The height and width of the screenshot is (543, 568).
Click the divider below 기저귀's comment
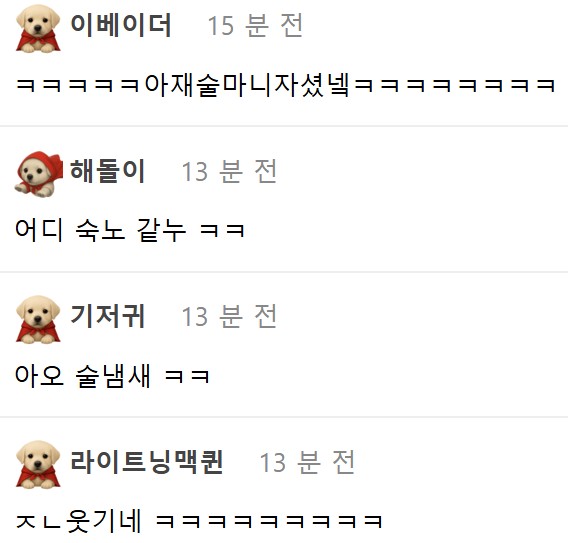point(284,417)
